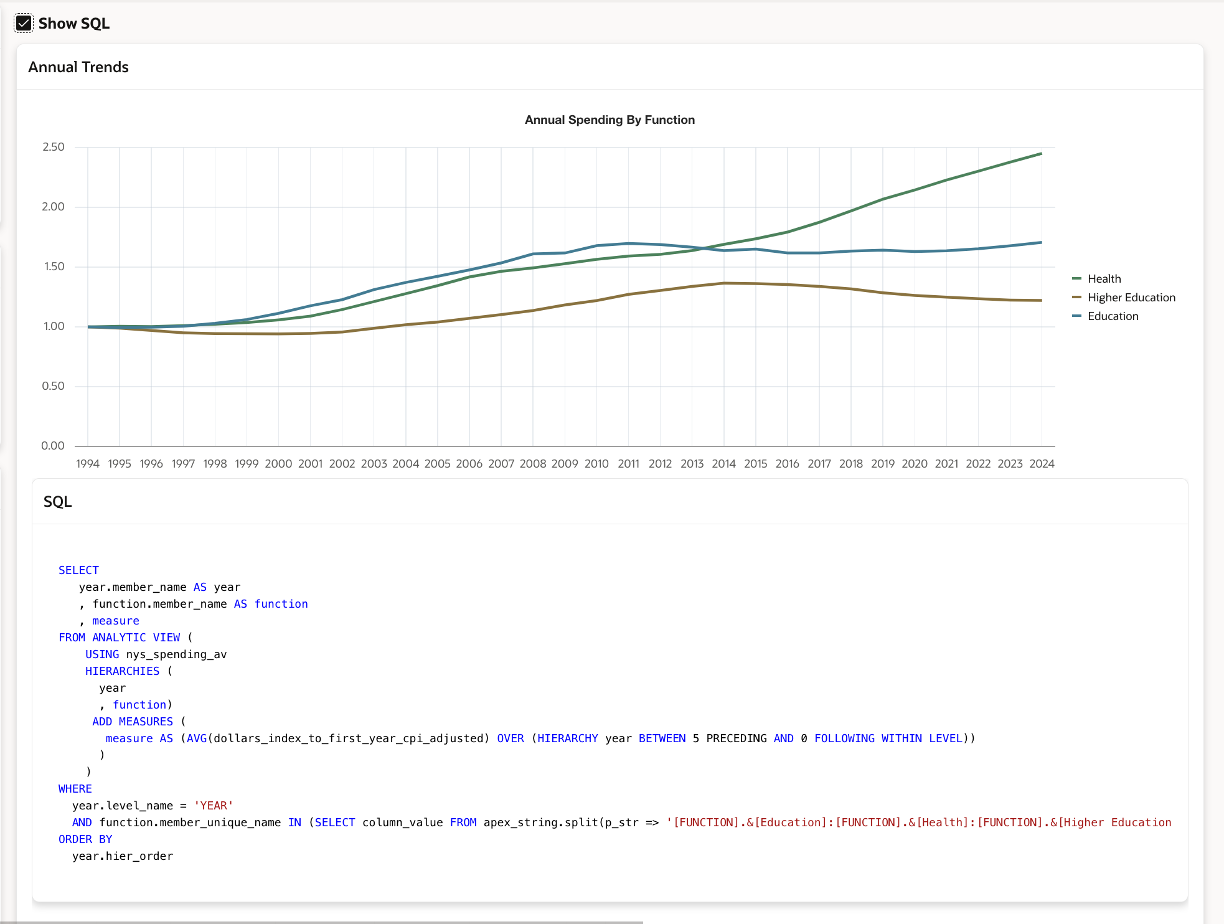Click nys_spending_av in the SQL code
The height and width of the screenshot is (924, 1224).
point(183,654)
